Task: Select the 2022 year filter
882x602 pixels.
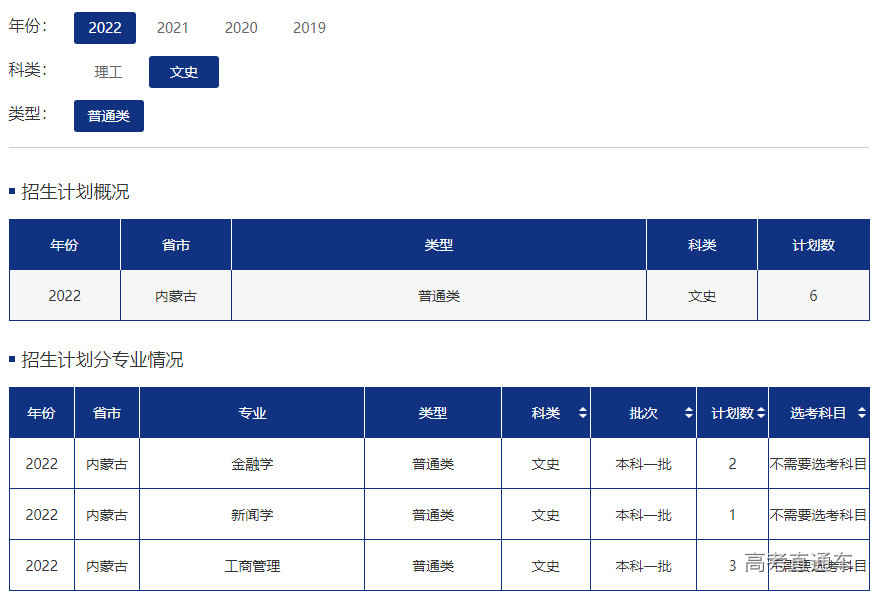Action: 105,28
